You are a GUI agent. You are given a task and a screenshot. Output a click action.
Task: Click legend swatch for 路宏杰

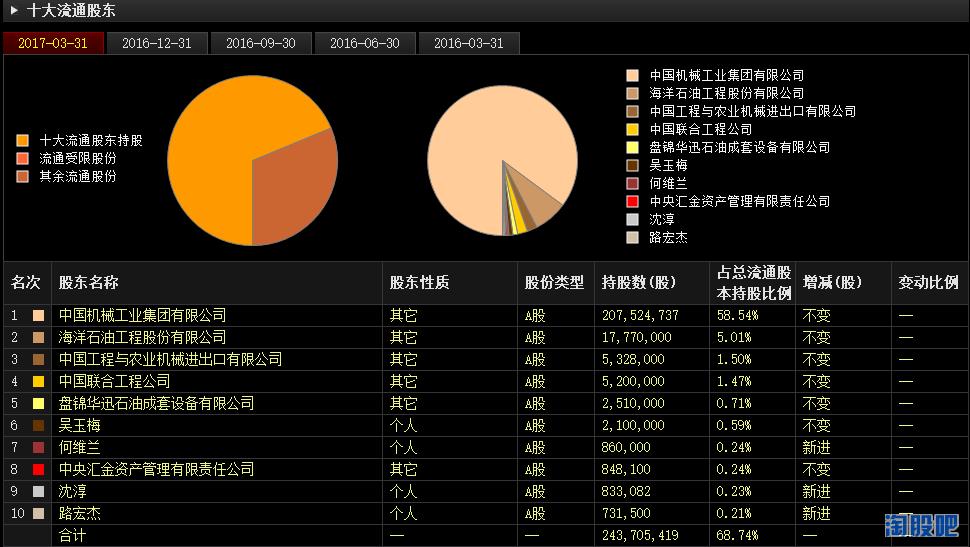[632, 237]
